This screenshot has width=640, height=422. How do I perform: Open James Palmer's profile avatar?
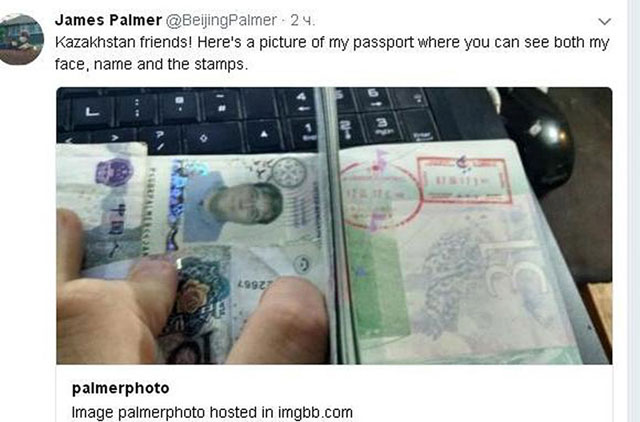coord(20,39)
